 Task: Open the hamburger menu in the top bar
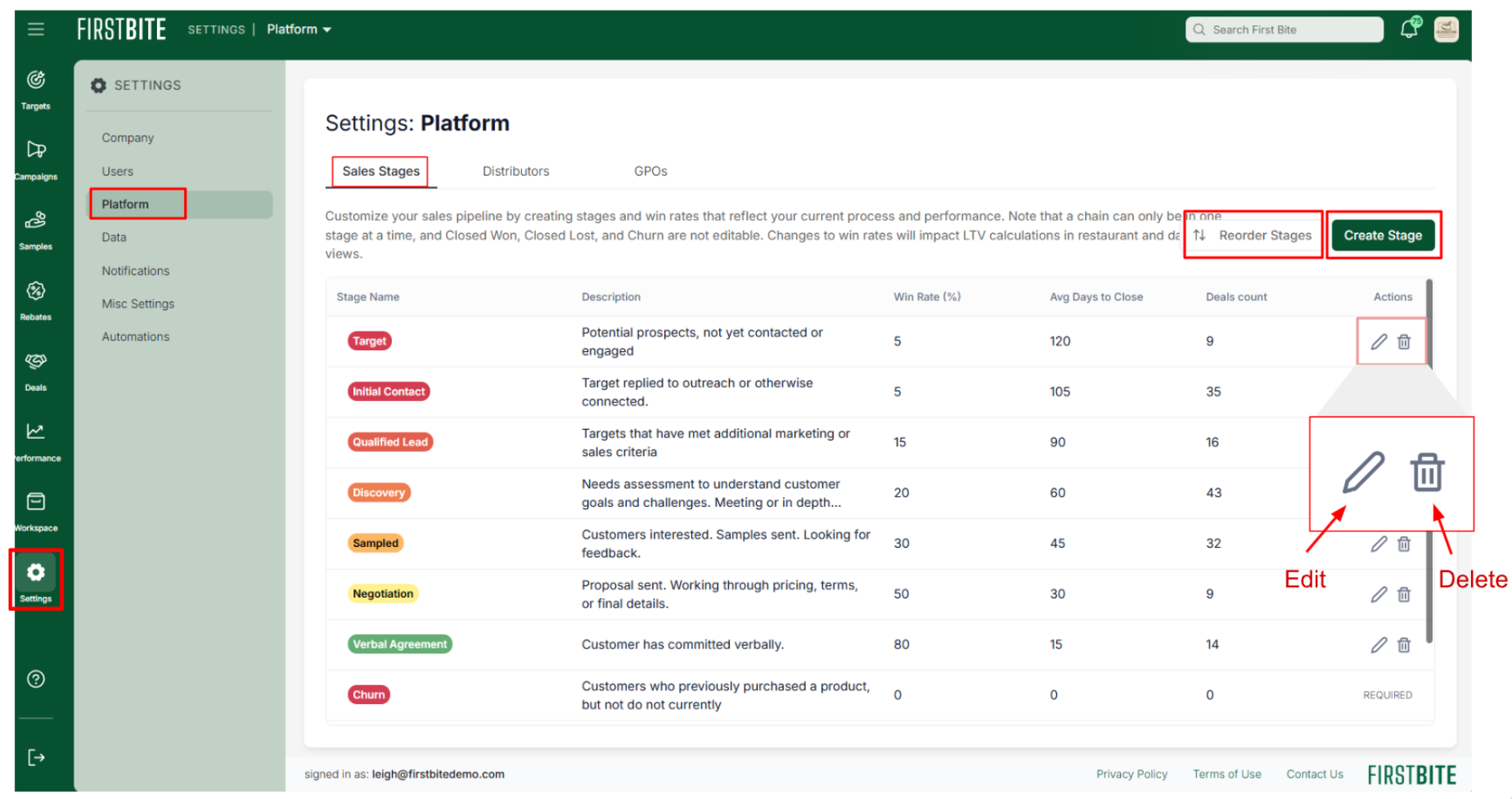pos(35,29)
